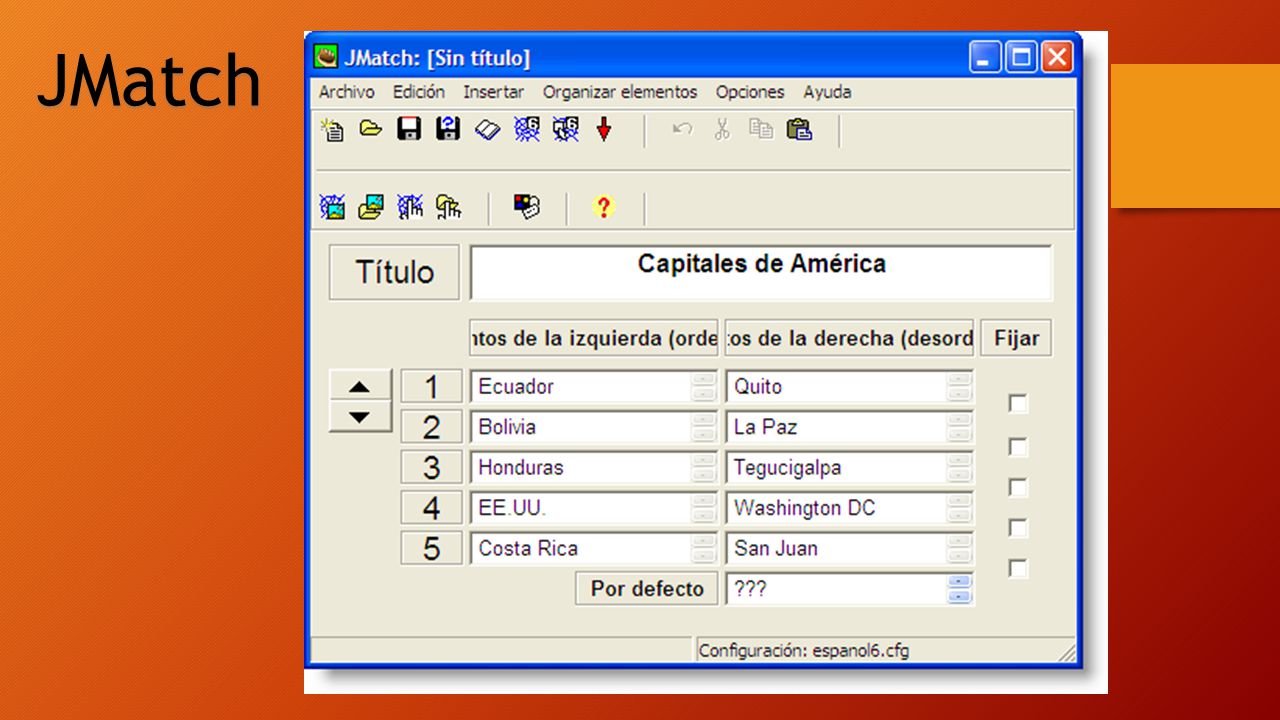The width and height of the screenshot is (1280, 720).
Task: Click the red down arrow exit icon
Action: (x=604, y=129)
